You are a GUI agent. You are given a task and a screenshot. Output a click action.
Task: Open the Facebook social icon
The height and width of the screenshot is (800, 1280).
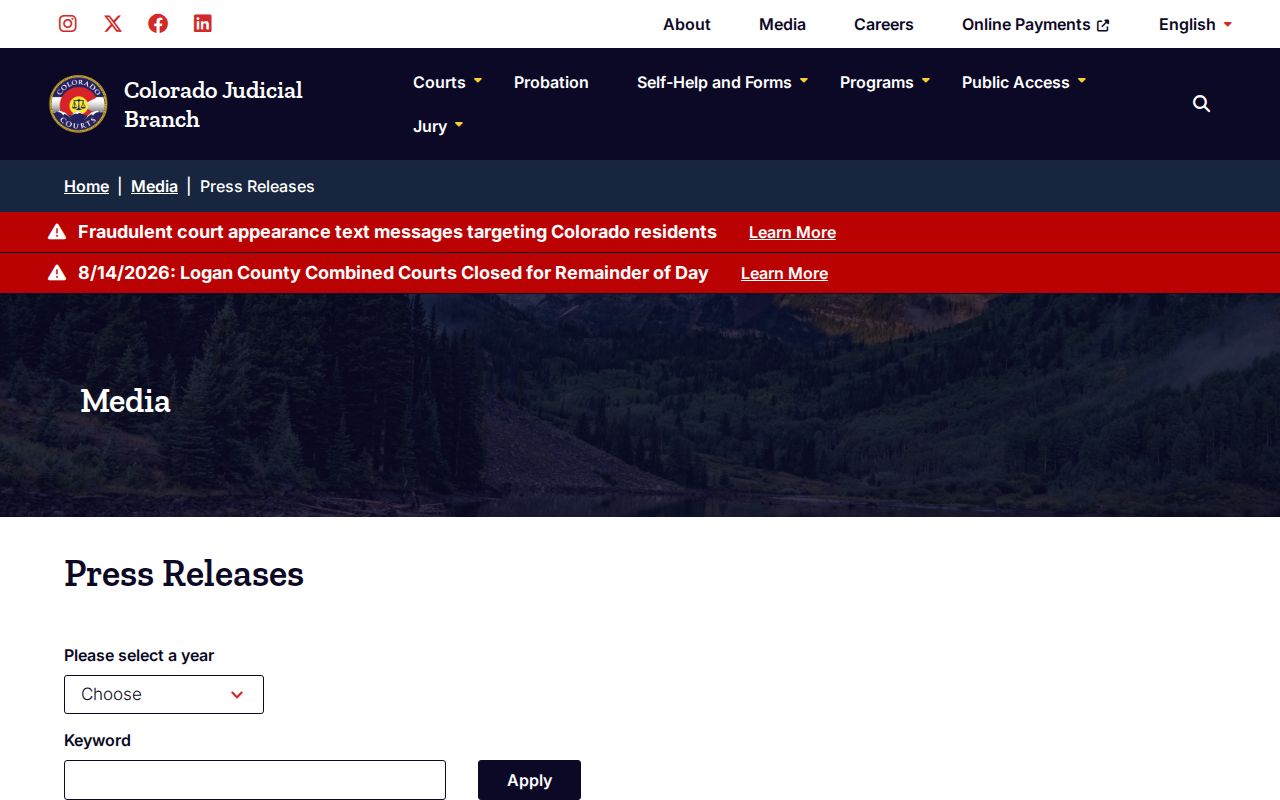158,24
